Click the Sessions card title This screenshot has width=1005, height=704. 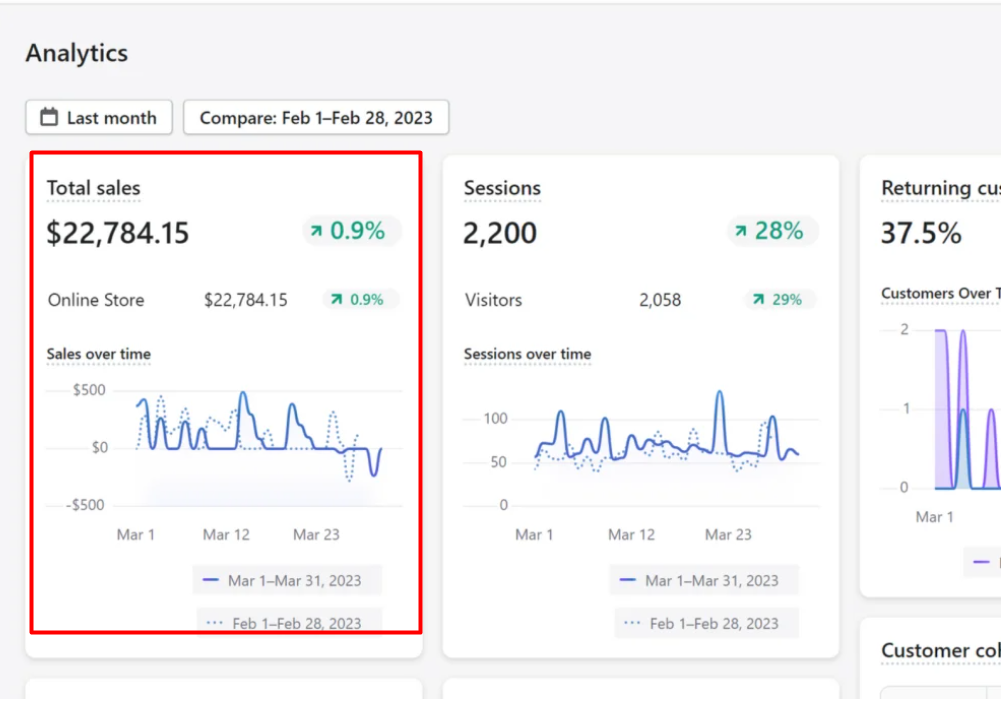click(502, 188)
